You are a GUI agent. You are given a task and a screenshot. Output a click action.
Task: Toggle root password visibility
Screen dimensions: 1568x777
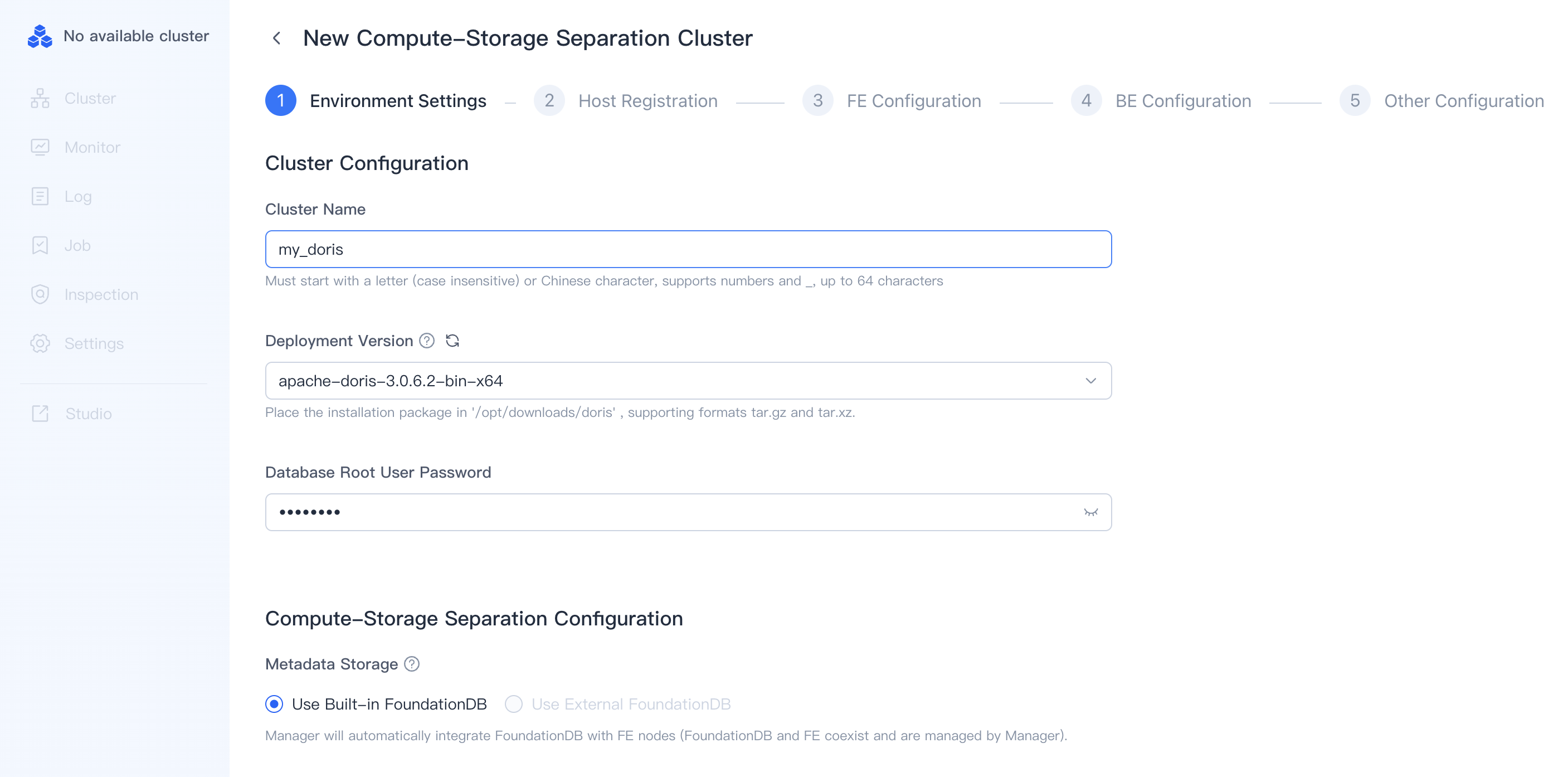coord(1090,512)
